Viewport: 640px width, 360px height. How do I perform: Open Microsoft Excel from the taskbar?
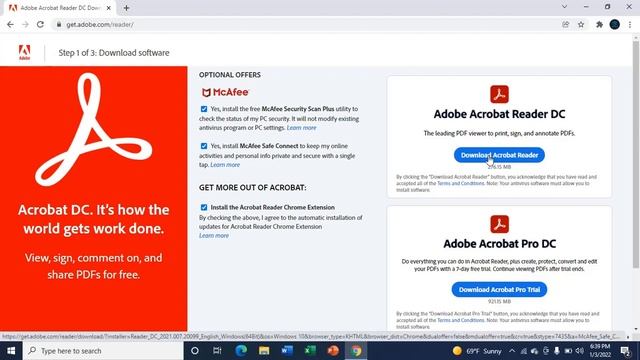[310, 351]
